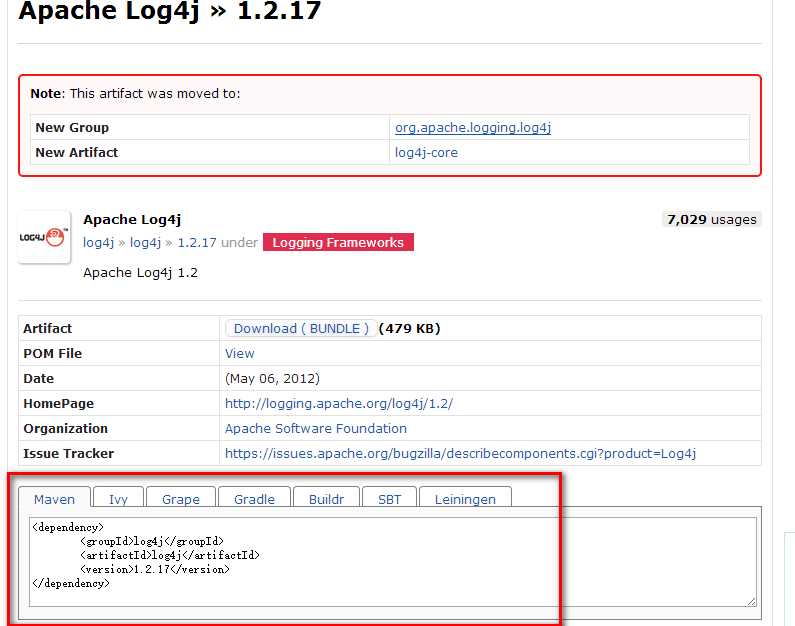This screenshot has height=626, width=795.
Task: Click the Organization label cell
Action: (119, 428)
